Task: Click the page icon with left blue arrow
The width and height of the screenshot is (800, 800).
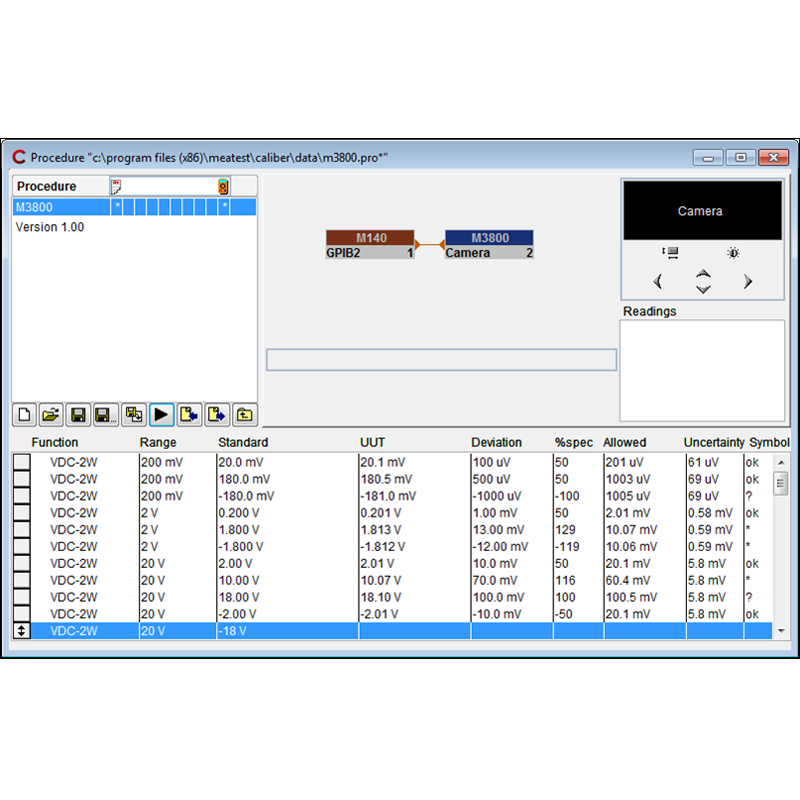Action: [189, 414]
